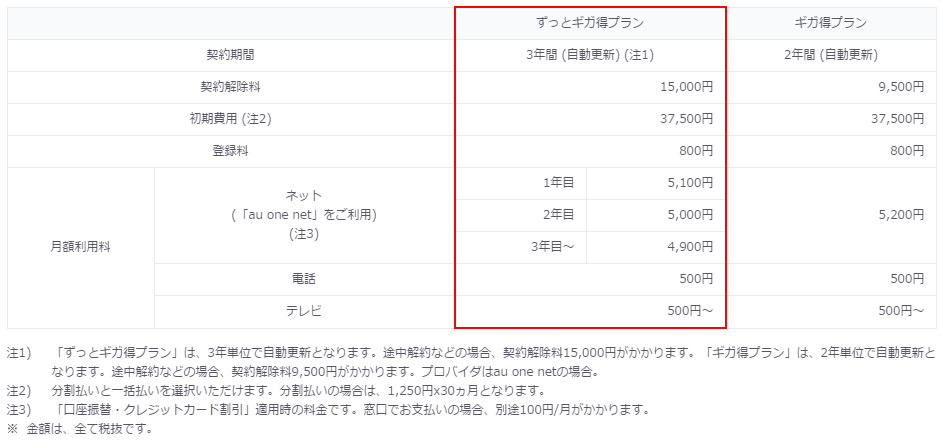Click the 2年間 (自動更新) cell

coord(831,55)
